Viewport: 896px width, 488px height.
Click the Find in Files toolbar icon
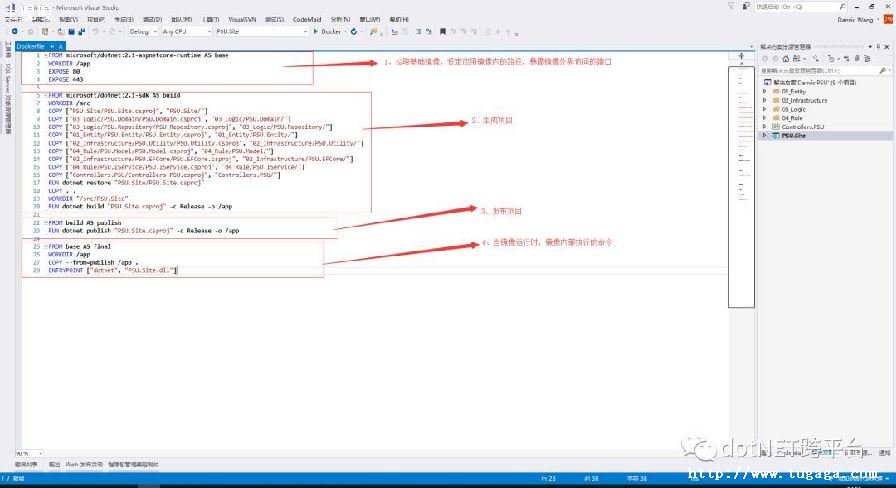click(x=373, y=32)
